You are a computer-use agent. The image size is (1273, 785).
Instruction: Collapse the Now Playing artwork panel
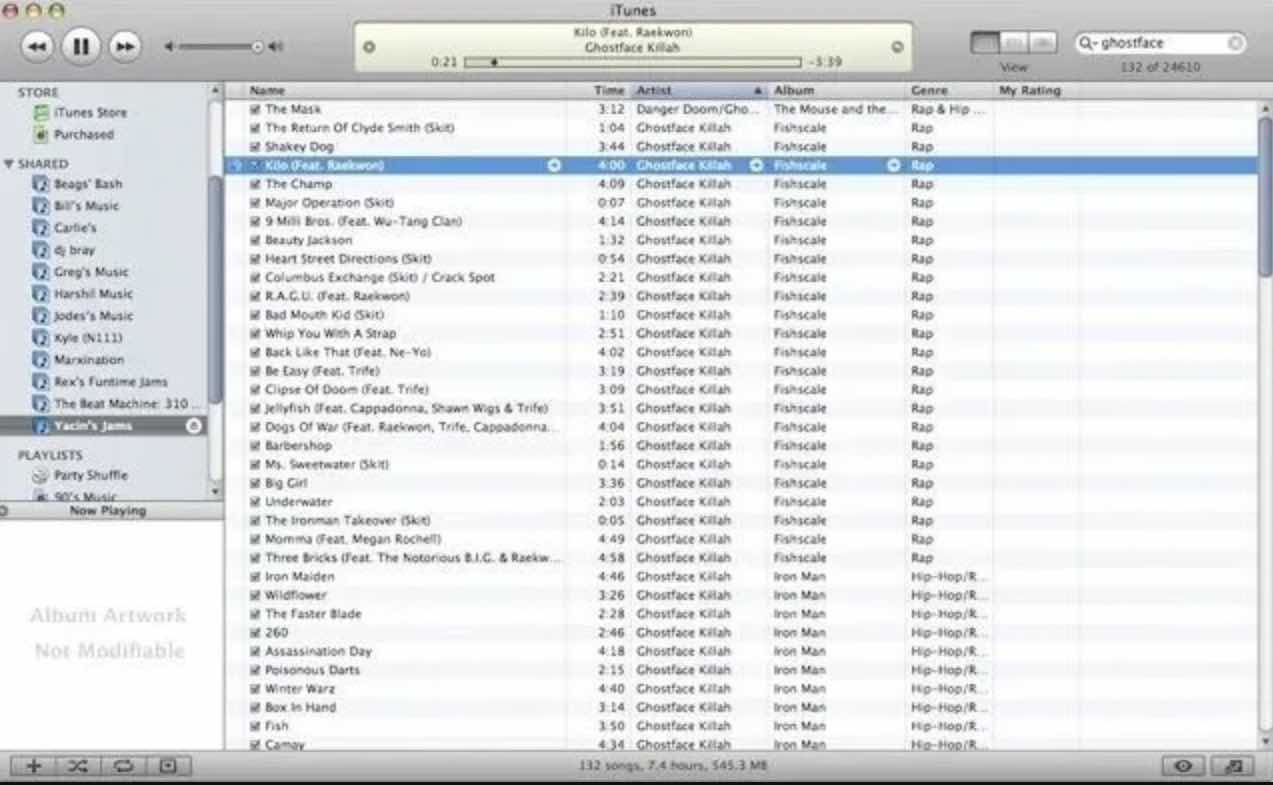coord(4,511)
